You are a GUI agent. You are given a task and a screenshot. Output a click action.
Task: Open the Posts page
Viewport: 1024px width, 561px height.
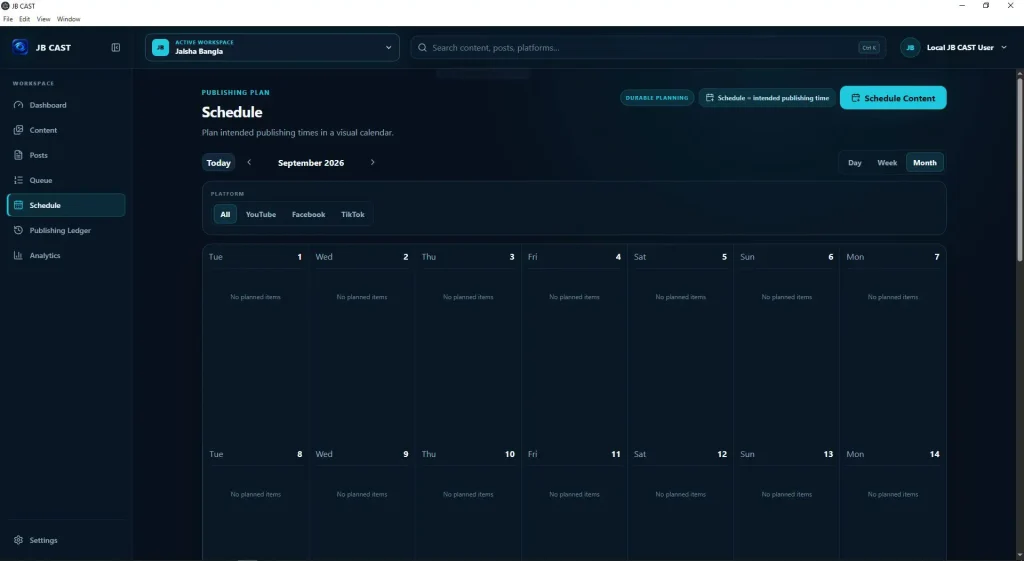point(66,155)
